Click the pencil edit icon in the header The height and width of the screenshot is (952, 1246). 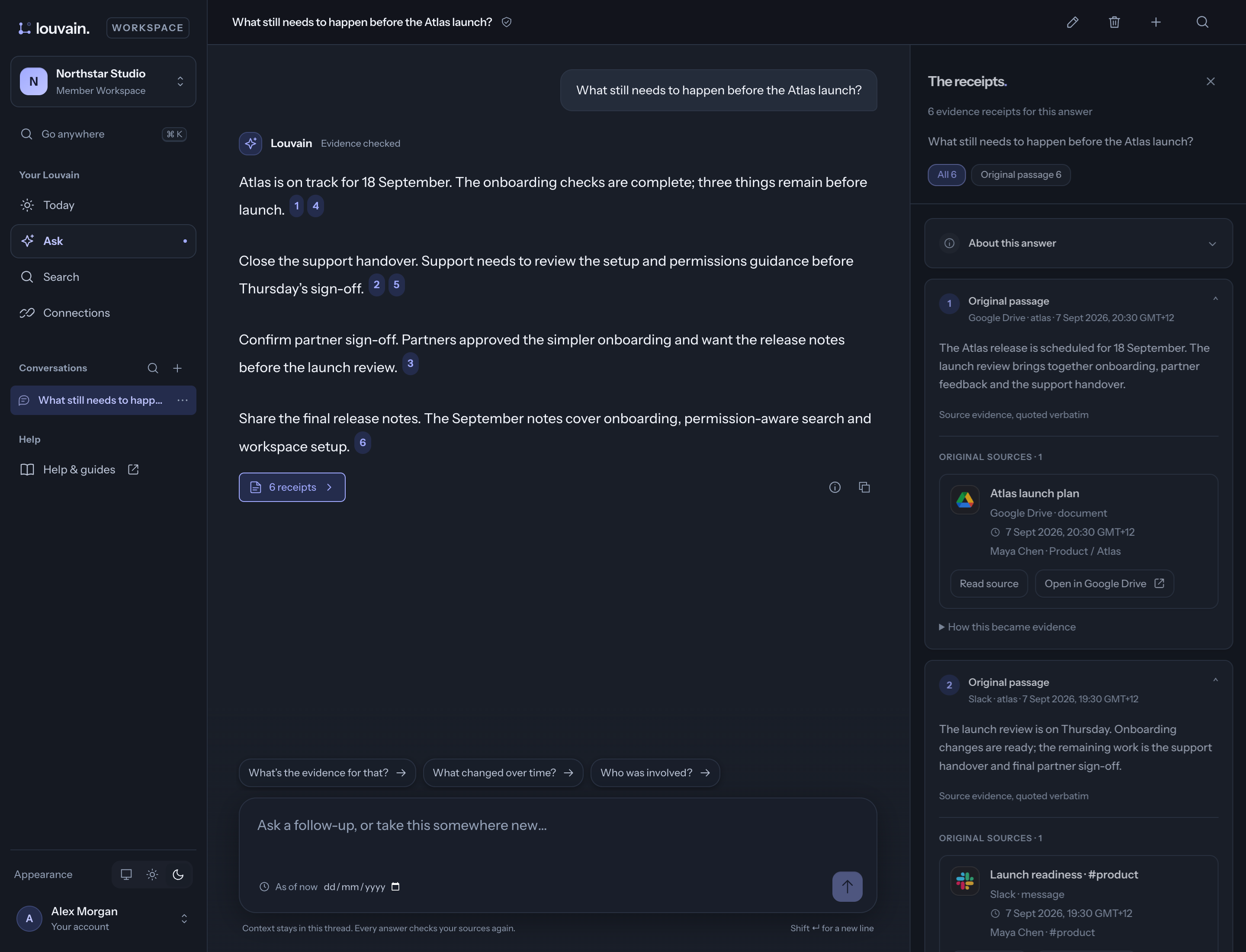[x=1072, y=22]
